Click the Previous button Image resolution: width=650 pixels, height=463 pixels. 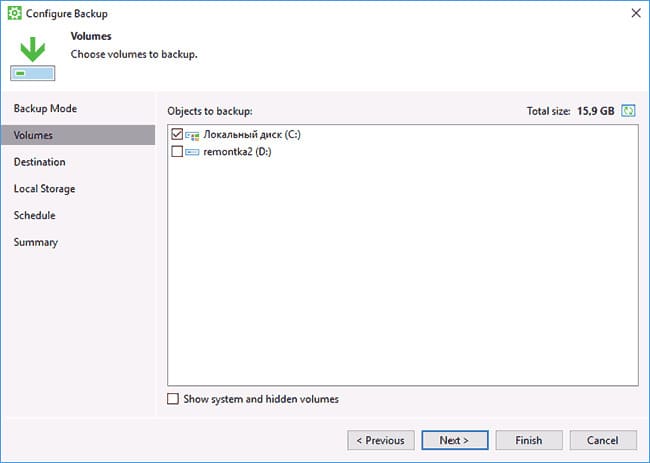[x=381, y=440]
